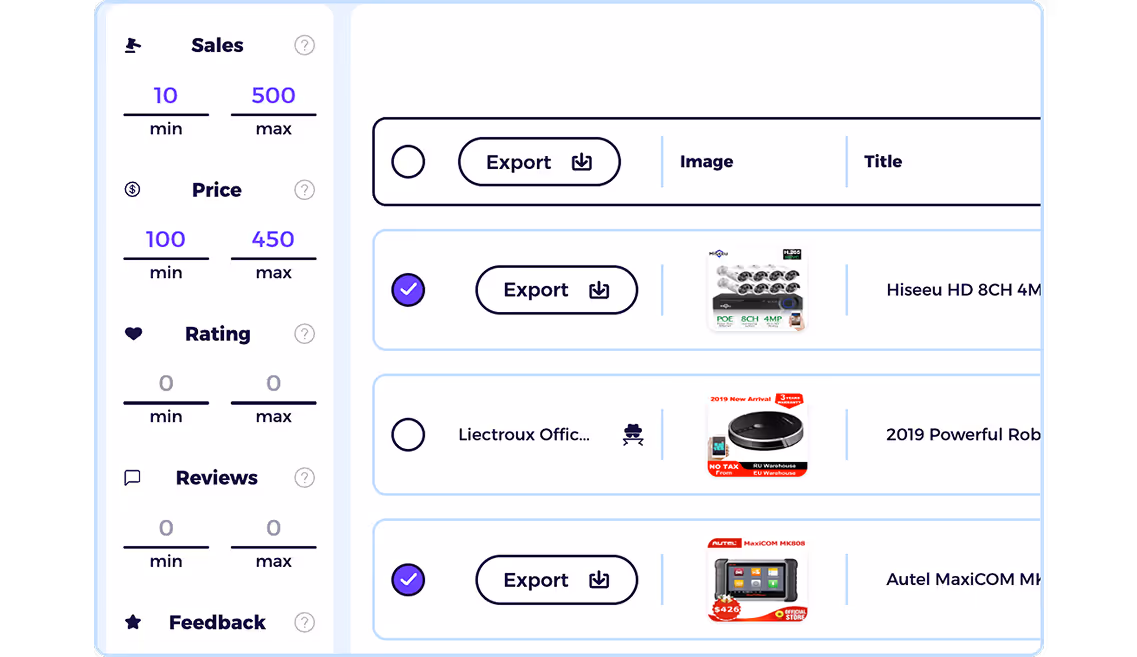Image resolution: width=1137 pixels, height=657 pixels.
Task: Click the Hiseeu HD 8CH title
Action: click(963, 290)
